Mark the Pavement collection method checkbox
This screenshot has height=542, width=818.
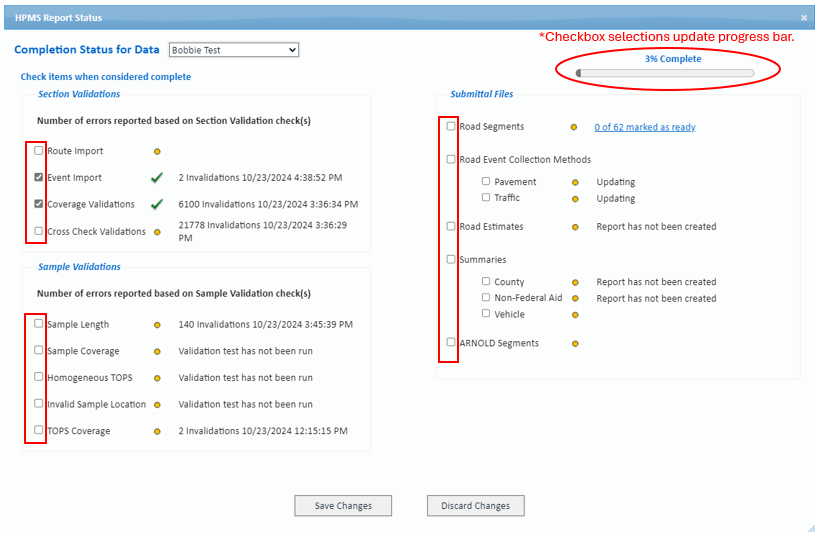point(486,181)
